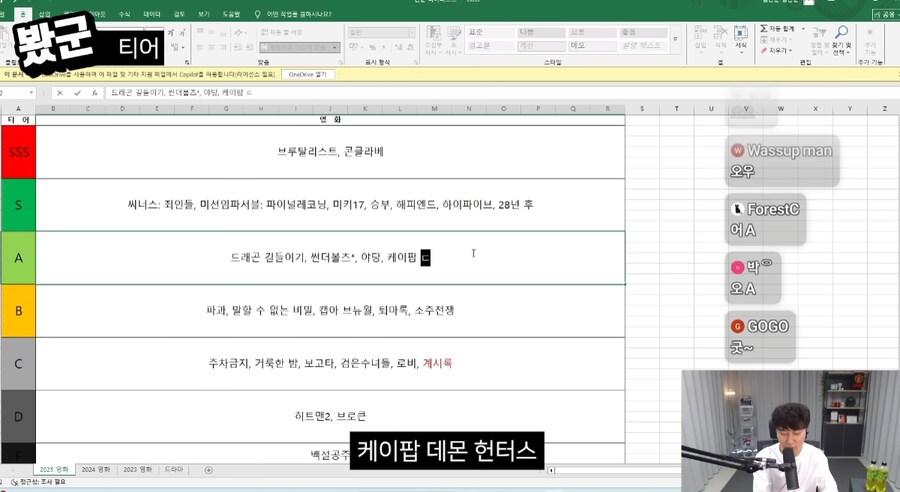Viewport: 900px width, 492px height.
Task: Click the Fill (채우기) icon
Action: pyautogui.click(x=764, y=40)
